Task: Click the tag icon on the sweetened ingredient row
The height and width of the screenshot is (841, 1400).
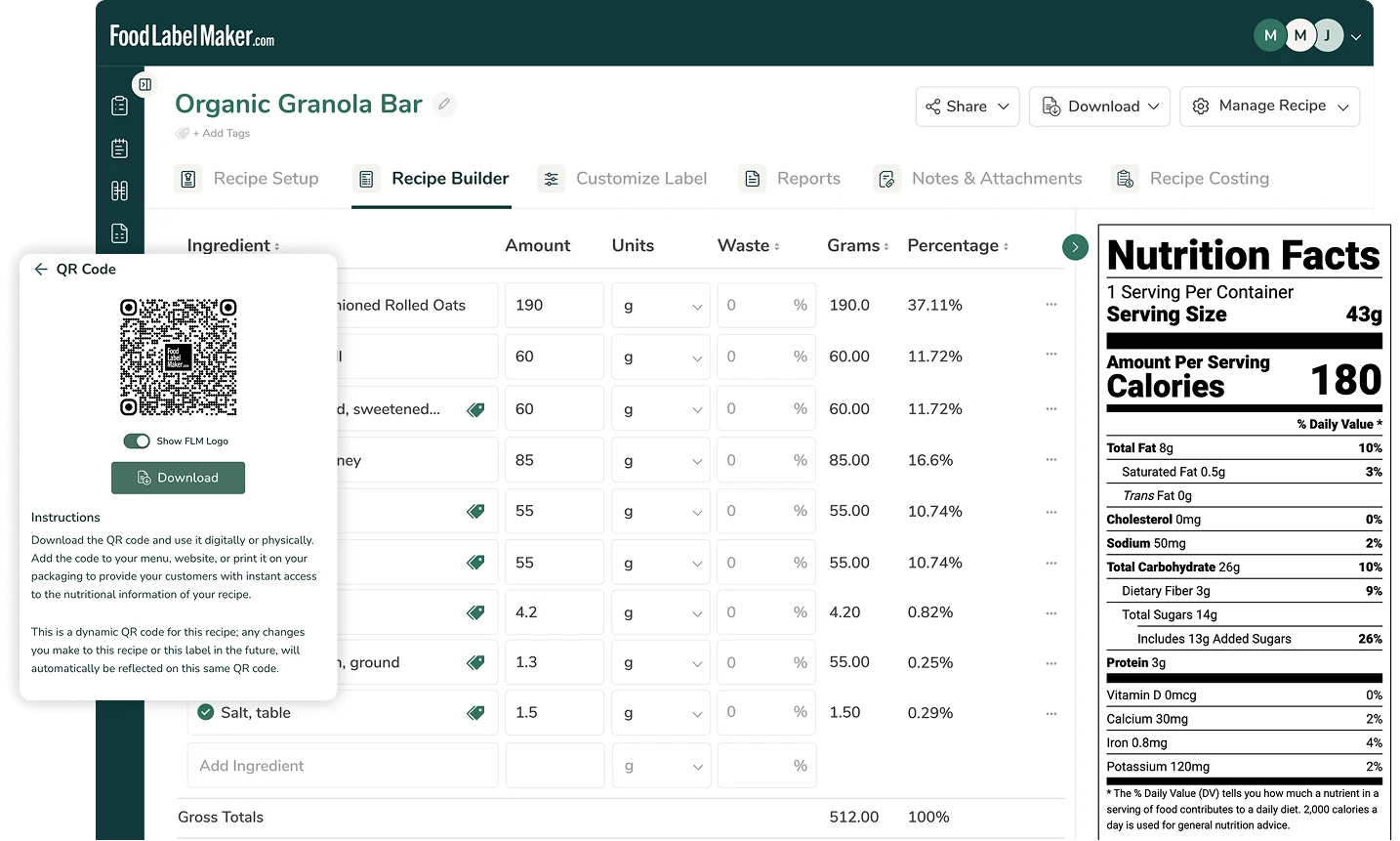Action: point(475,409)
